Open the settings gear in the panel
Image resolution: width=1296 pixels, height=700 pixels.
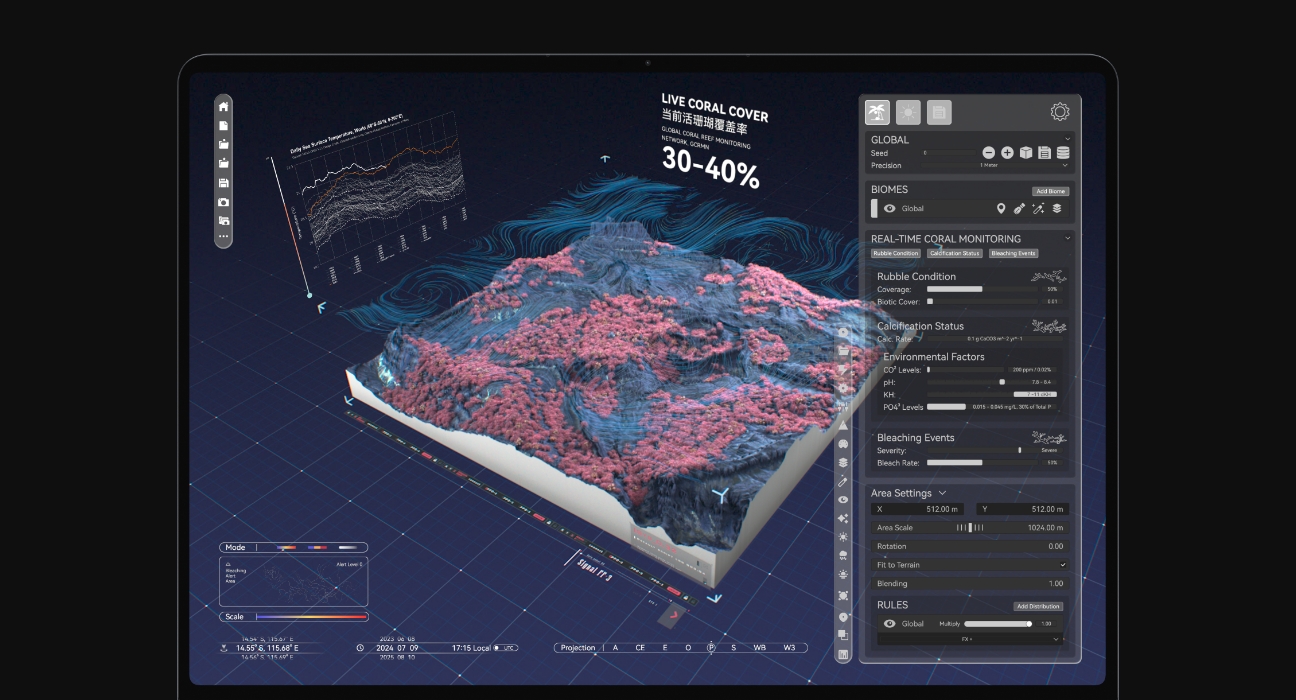coord(1059,112)
